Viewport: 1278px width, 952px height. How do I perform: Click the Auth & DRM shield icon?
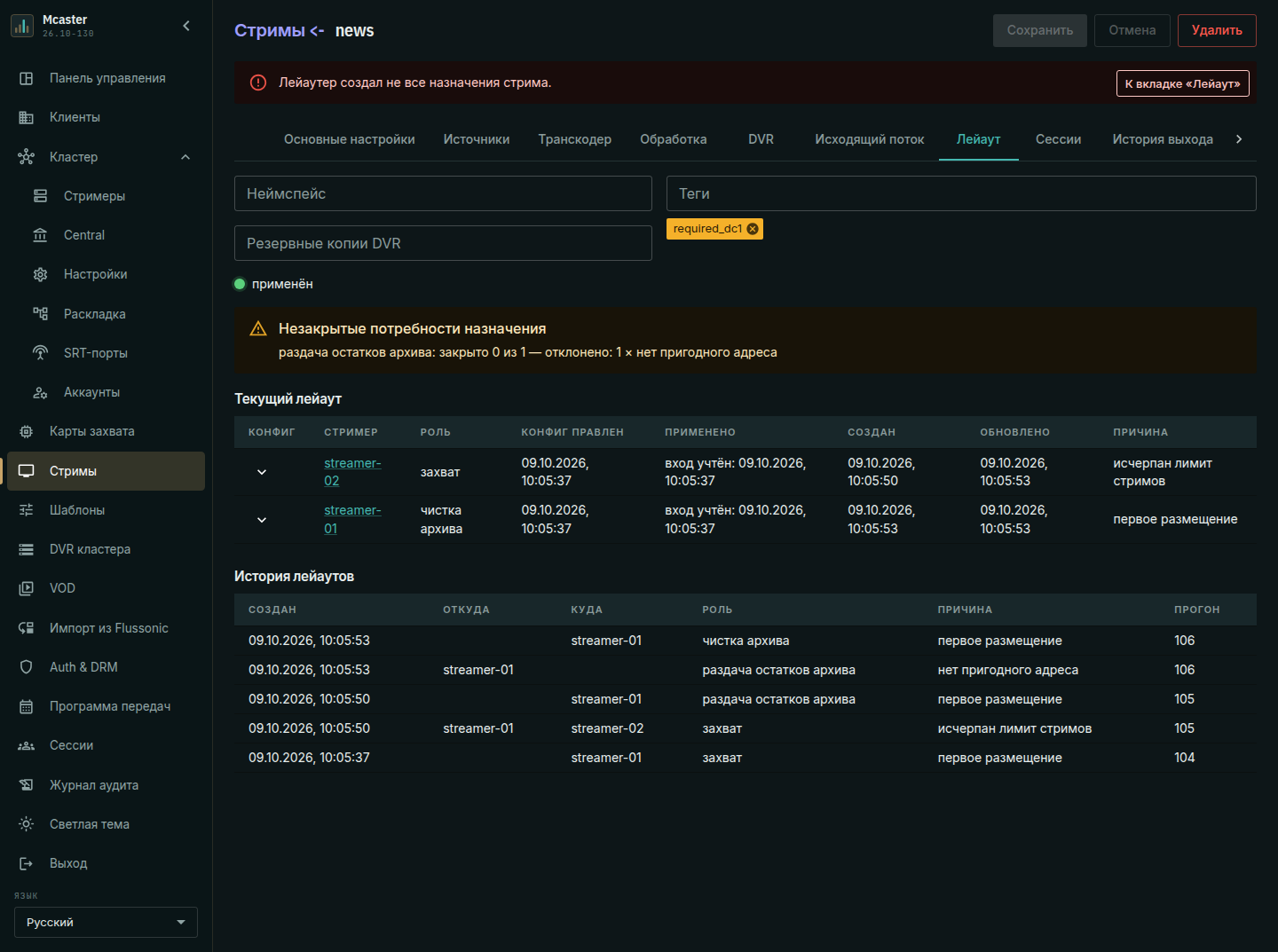pyautogui.click(x=27, y=667)
